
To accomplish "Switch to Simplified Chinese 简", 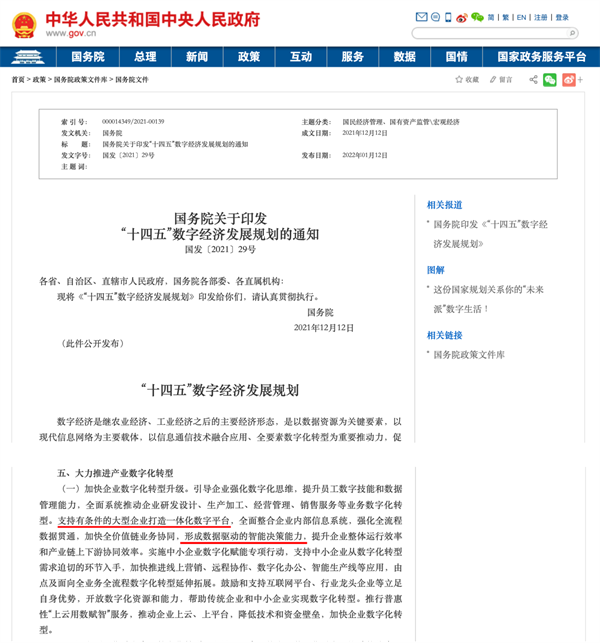I will [491, 18].
